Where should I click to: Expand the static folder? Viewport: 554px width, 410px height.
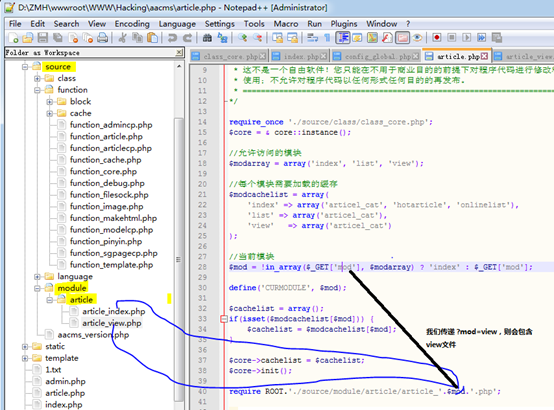coord(25,346)
